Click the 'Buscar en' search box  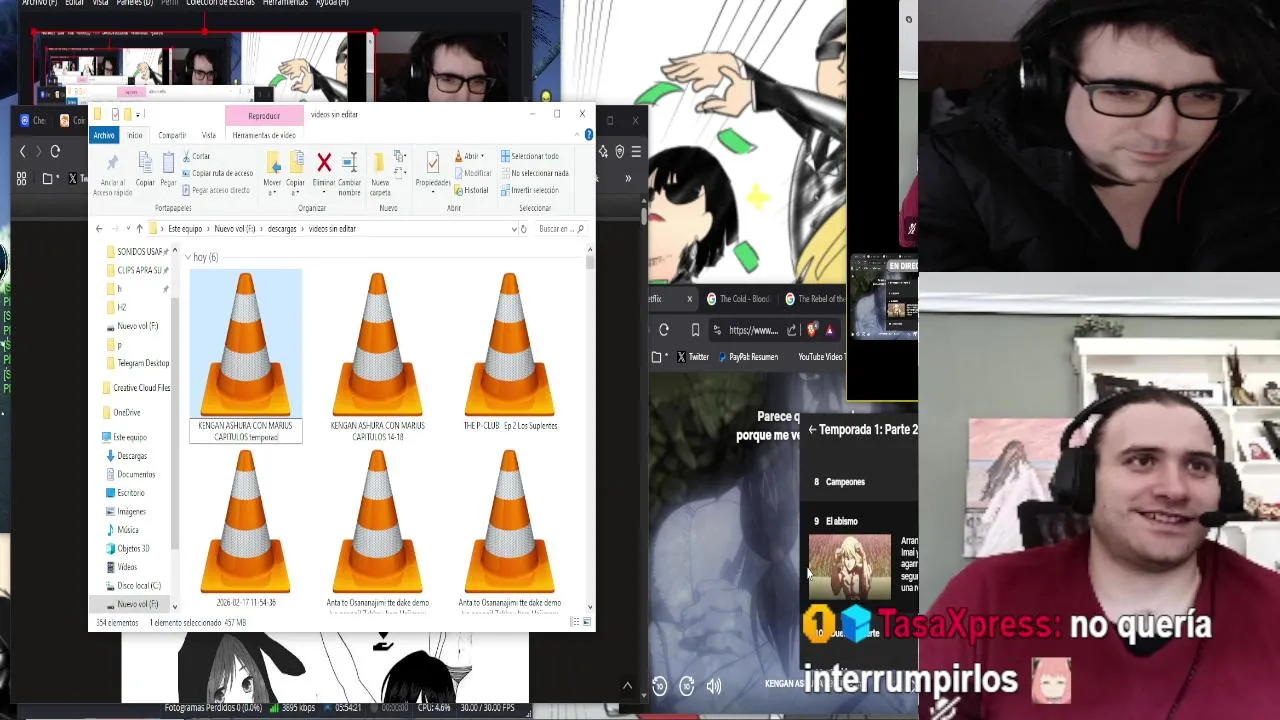(560, 229)
